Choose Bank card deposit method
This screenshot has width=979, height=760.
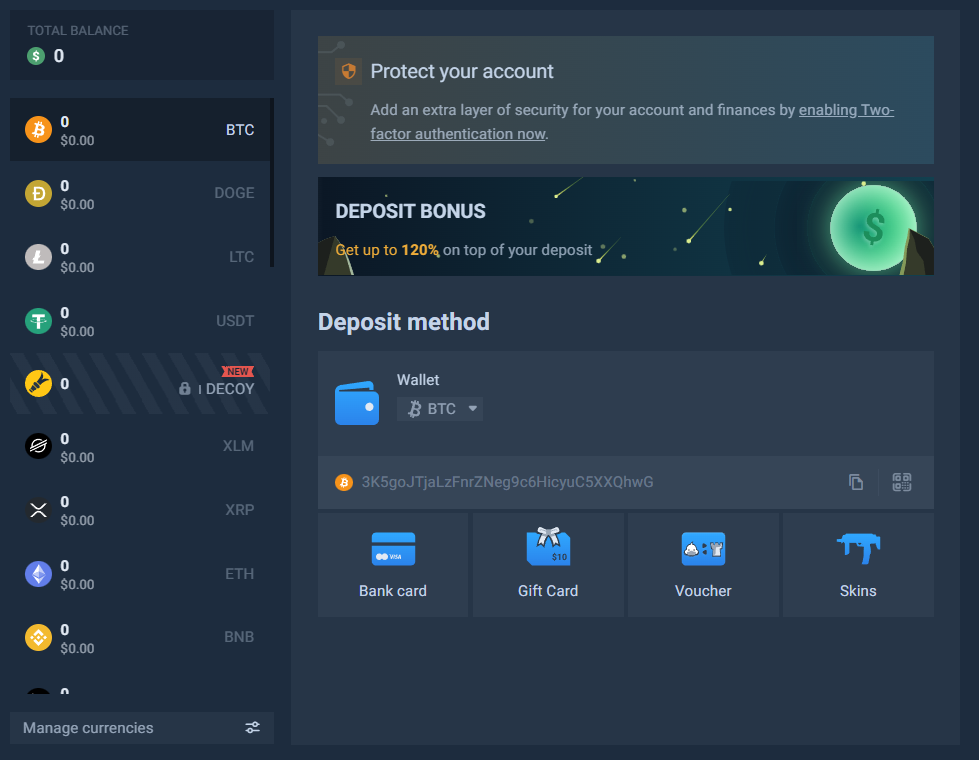point(393,565)
